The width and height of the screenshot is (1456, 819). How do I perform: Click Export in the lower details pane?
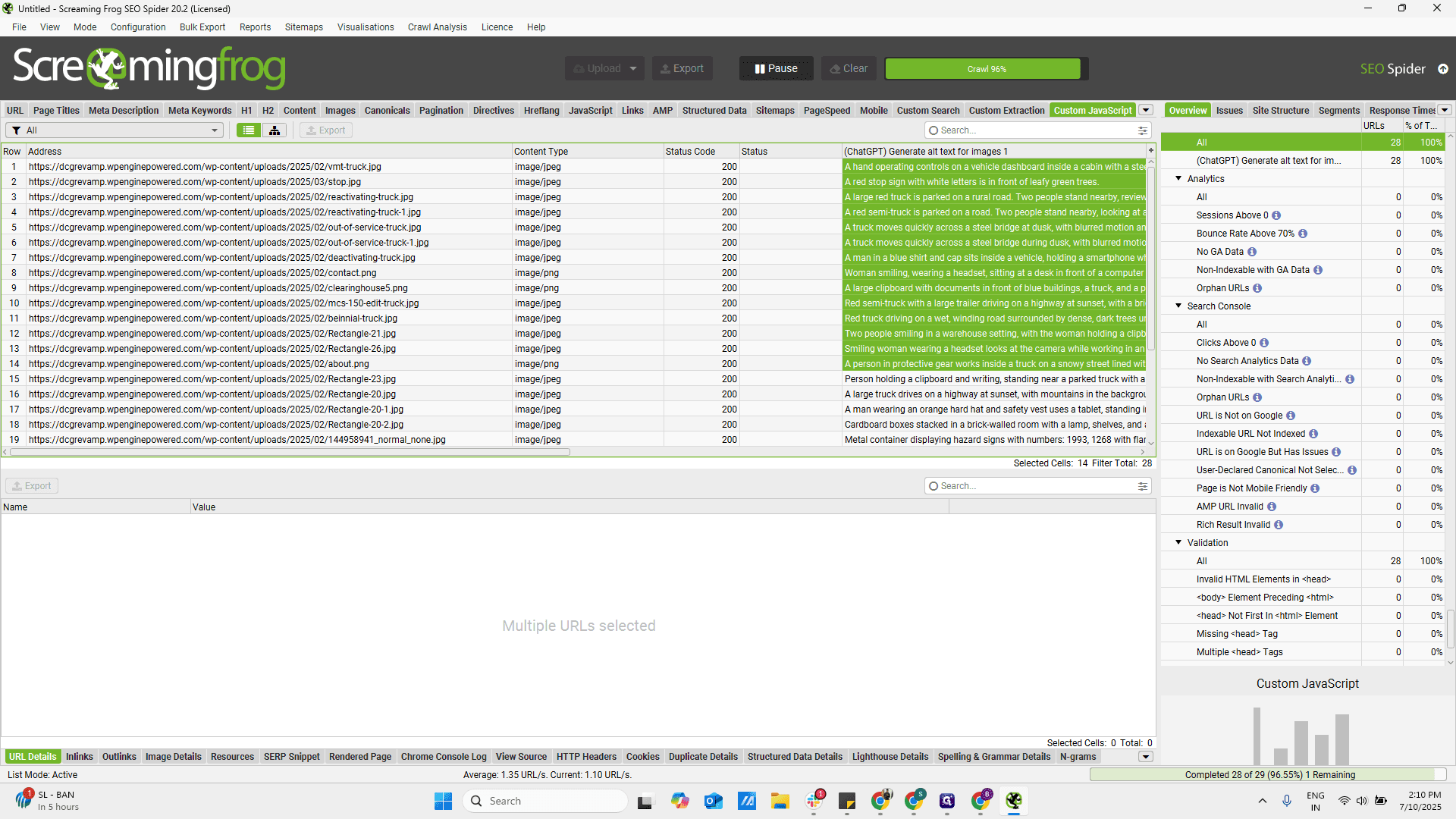[x=32, y=486]
